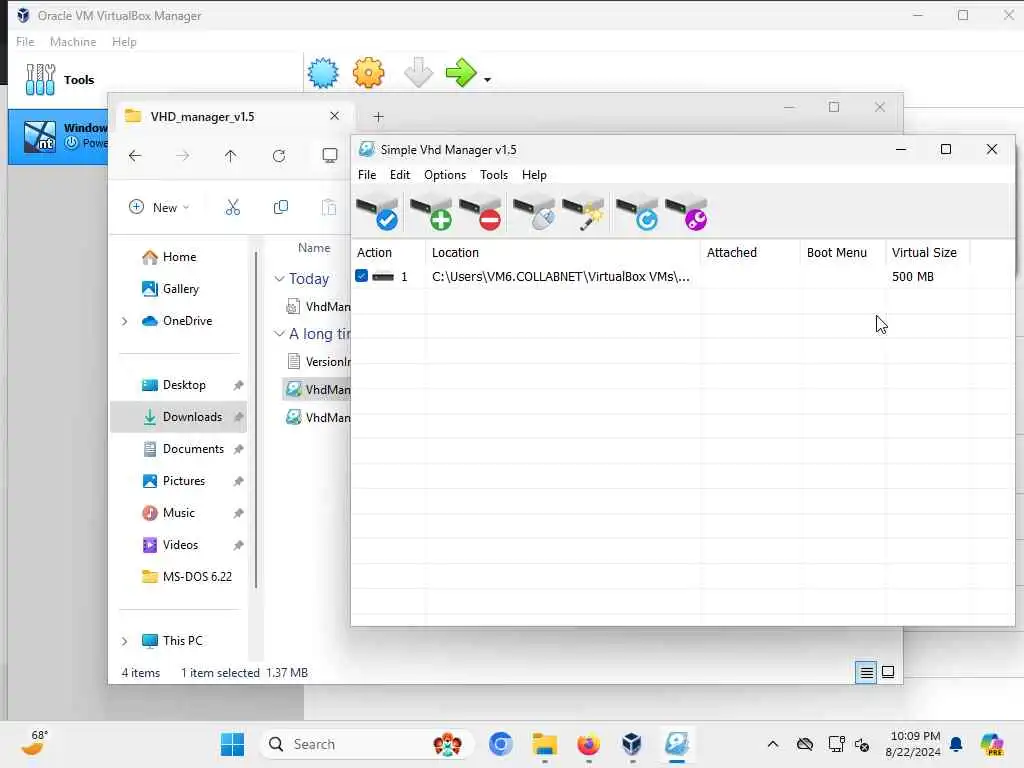The image size is (1024, 768).
Task: Open Help menu in Simple Vhd Manager
Action: 534,175
